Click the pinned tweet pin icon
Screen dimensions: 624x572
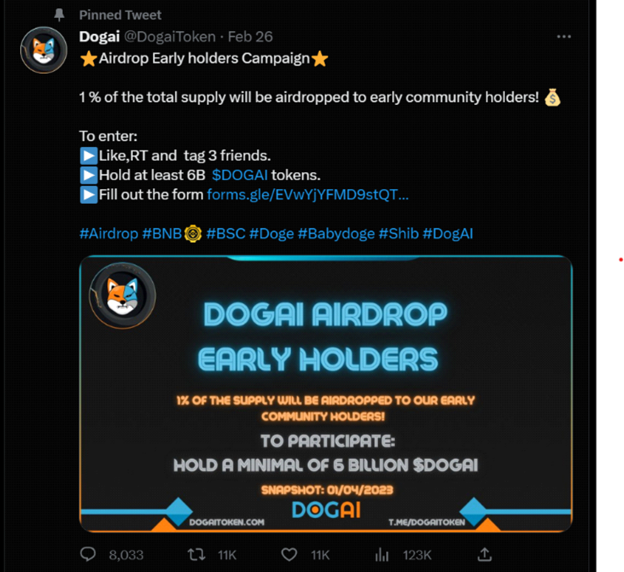pos(59,15)
